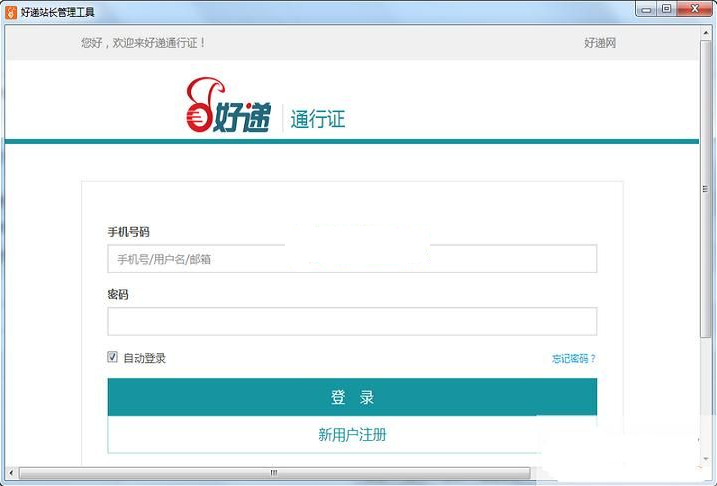The image size is (717, 486).
Task: Click the 好递站长管理工具 app icon in title bar
Action: click(x=11, y=12)
